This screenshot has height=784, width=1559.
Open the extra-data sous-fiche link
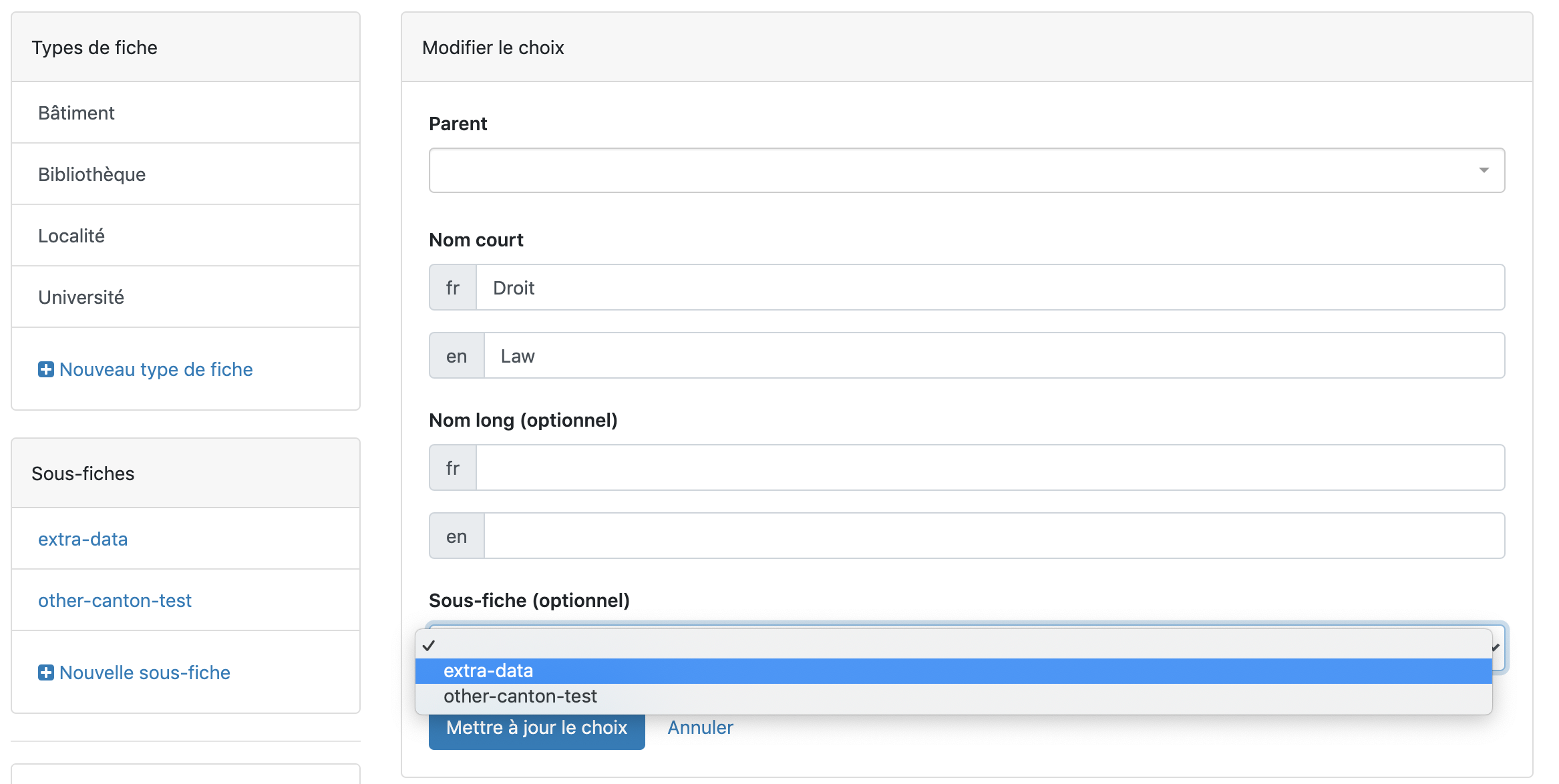click(x=83, y=539)
